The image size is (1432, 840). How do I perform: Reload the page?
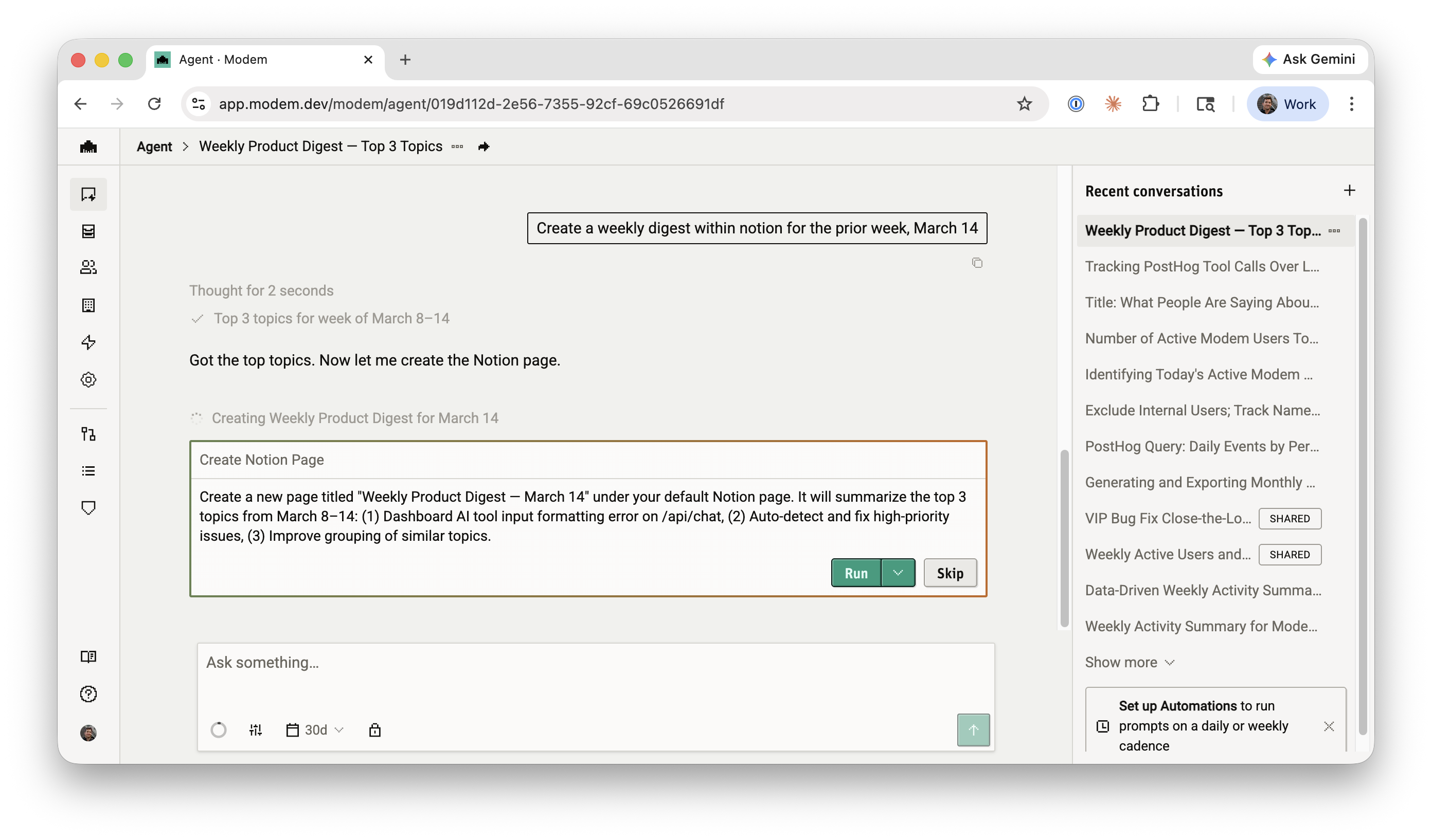[154, 104]
